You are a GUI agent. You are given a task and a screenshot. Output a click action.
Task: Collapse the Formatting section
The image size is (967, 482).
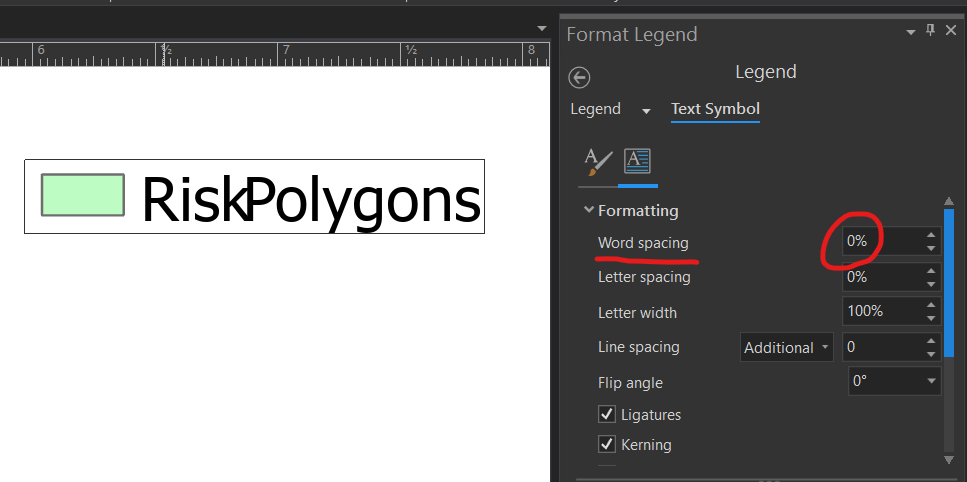[x=588, y=210]
